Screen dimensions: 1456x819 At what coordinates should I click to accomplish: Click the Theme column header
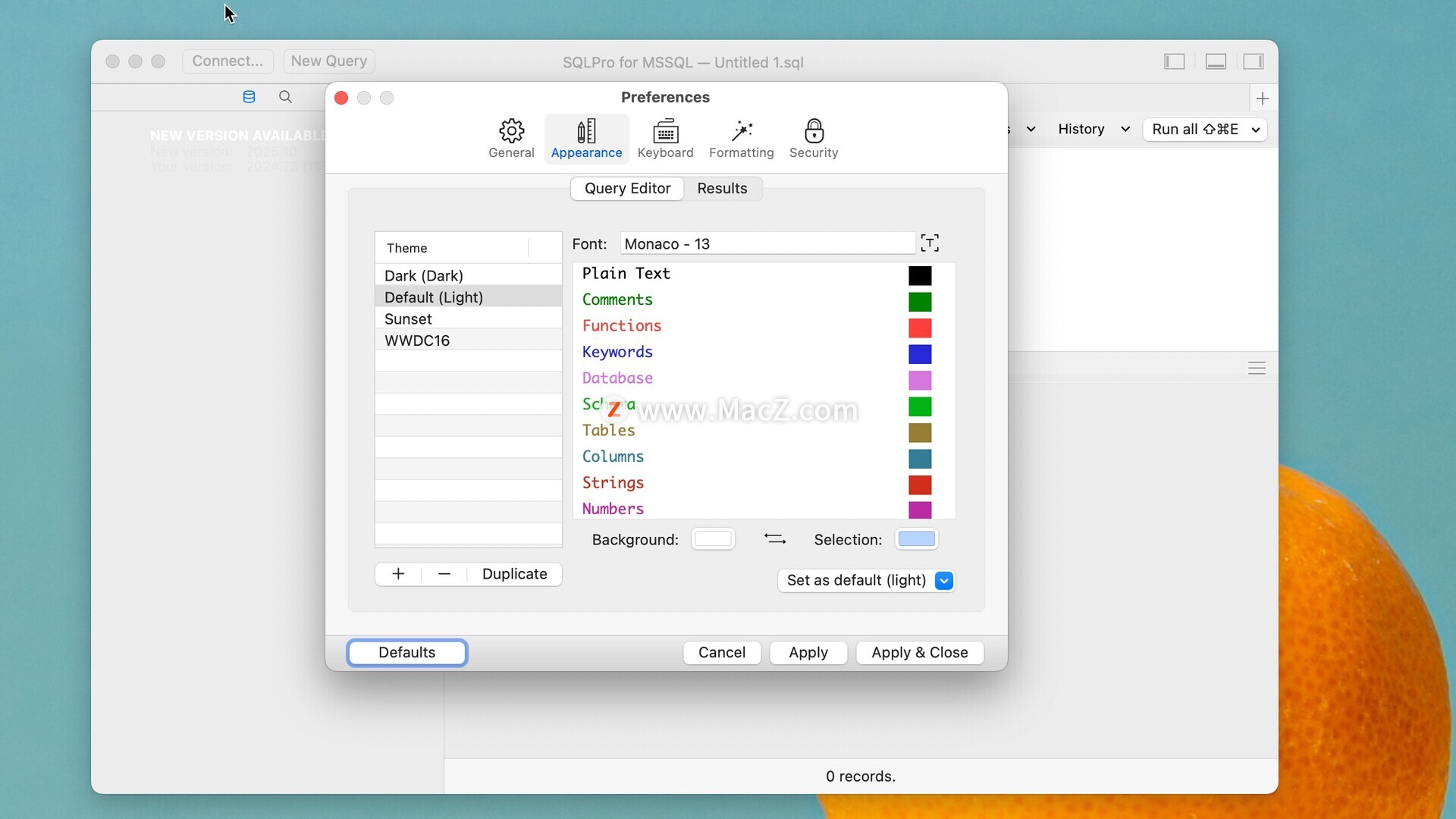click(x=452, y=248)
